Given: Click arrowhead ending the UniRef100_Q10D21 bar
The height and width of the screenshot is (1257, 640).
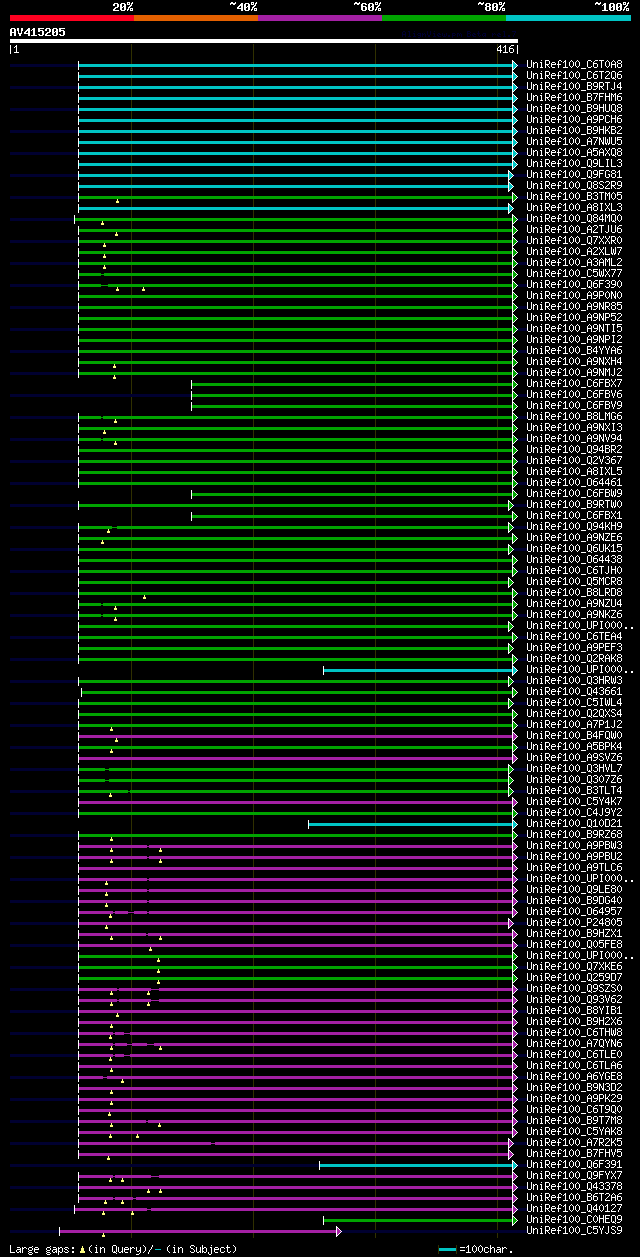Looking at the screenshot, I should (x=514, y=824).
